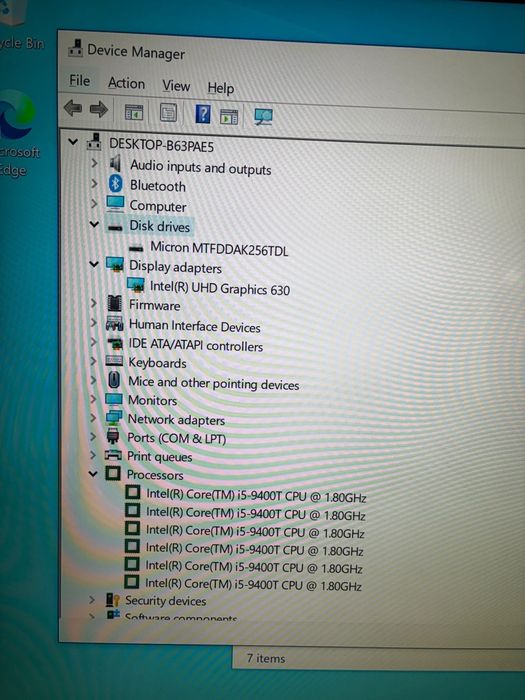Image resolution: width=525 pixels, height=700 pixels.
Task: Collapse the Processors node
Action: 93,473
